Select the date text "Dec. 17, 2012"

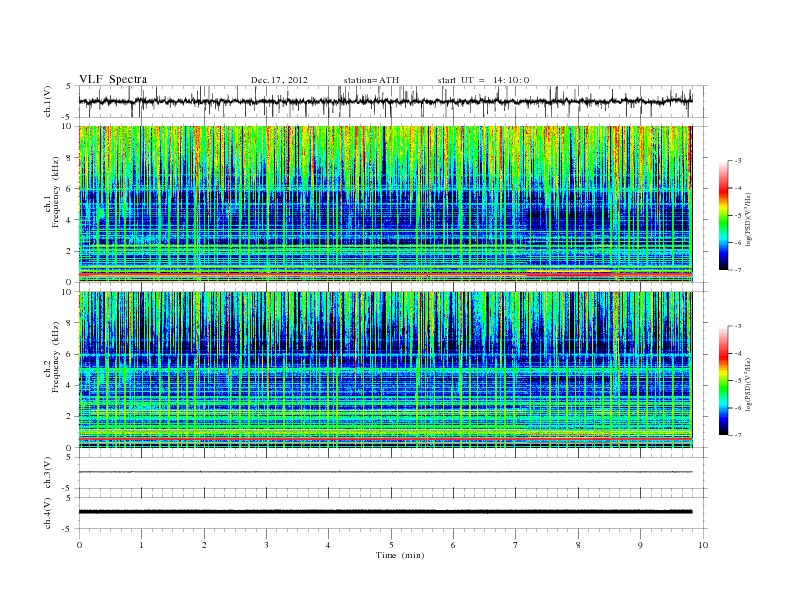pyautogui.click(x=279, y=80)
